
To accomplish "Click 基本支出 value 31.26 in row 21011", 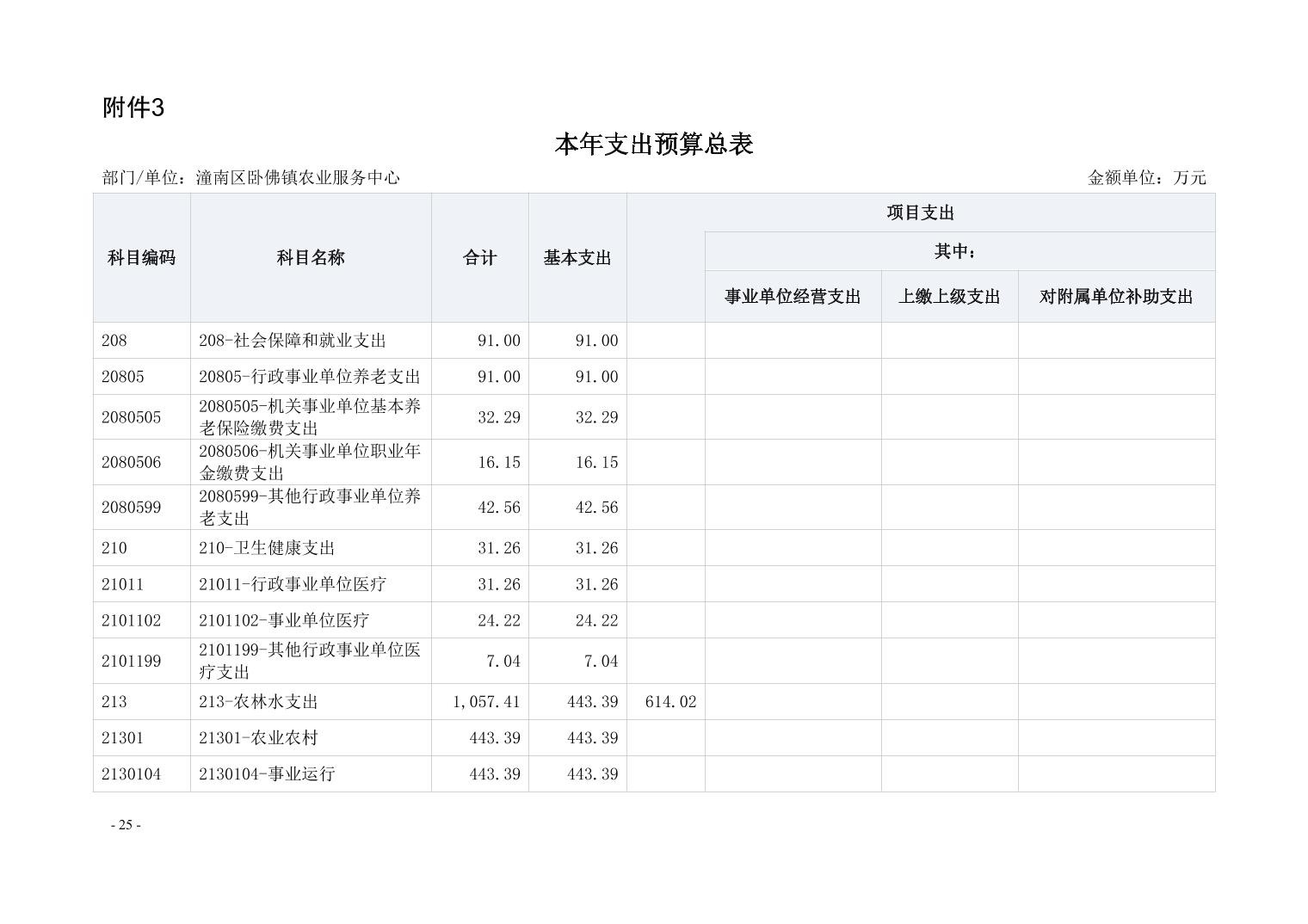I will click(x=596, y=584).
